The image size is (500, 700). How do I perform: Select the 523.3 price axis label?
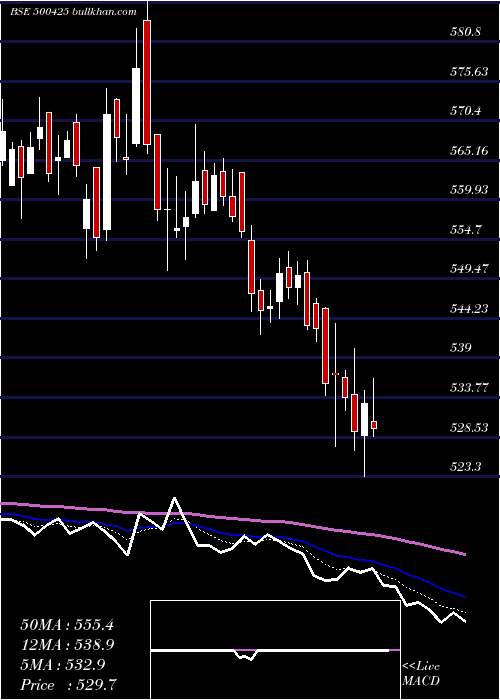coord(465,467)
